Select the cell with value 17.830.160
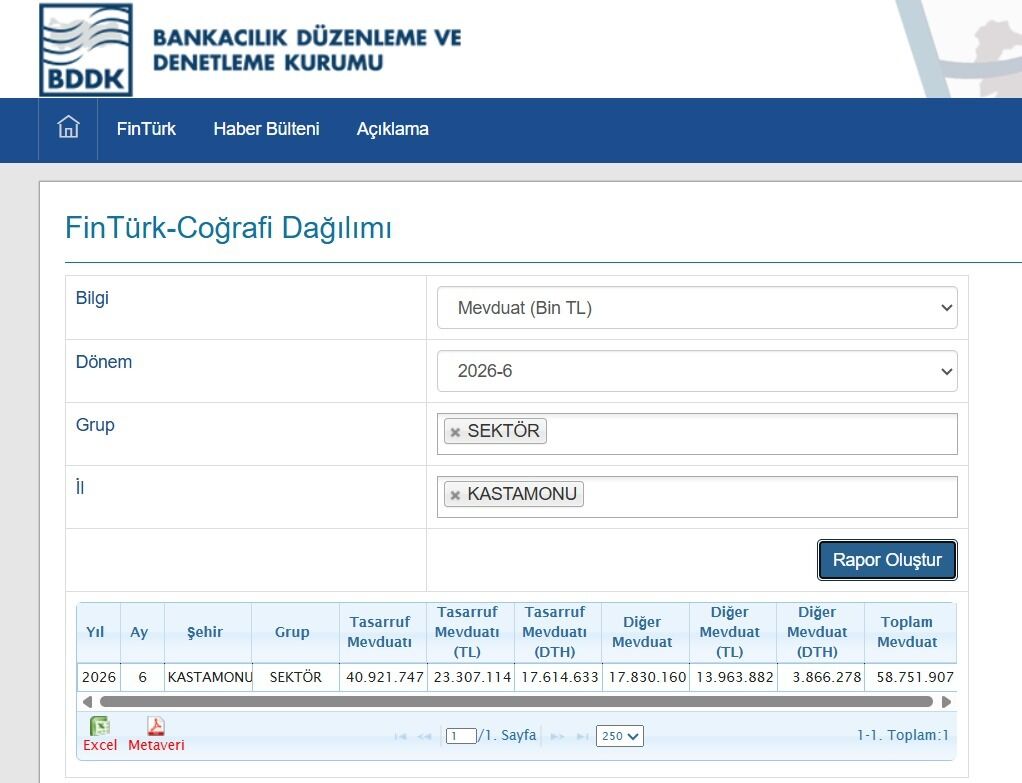This screenshot has width=1022, height=783. pos(647,677)
